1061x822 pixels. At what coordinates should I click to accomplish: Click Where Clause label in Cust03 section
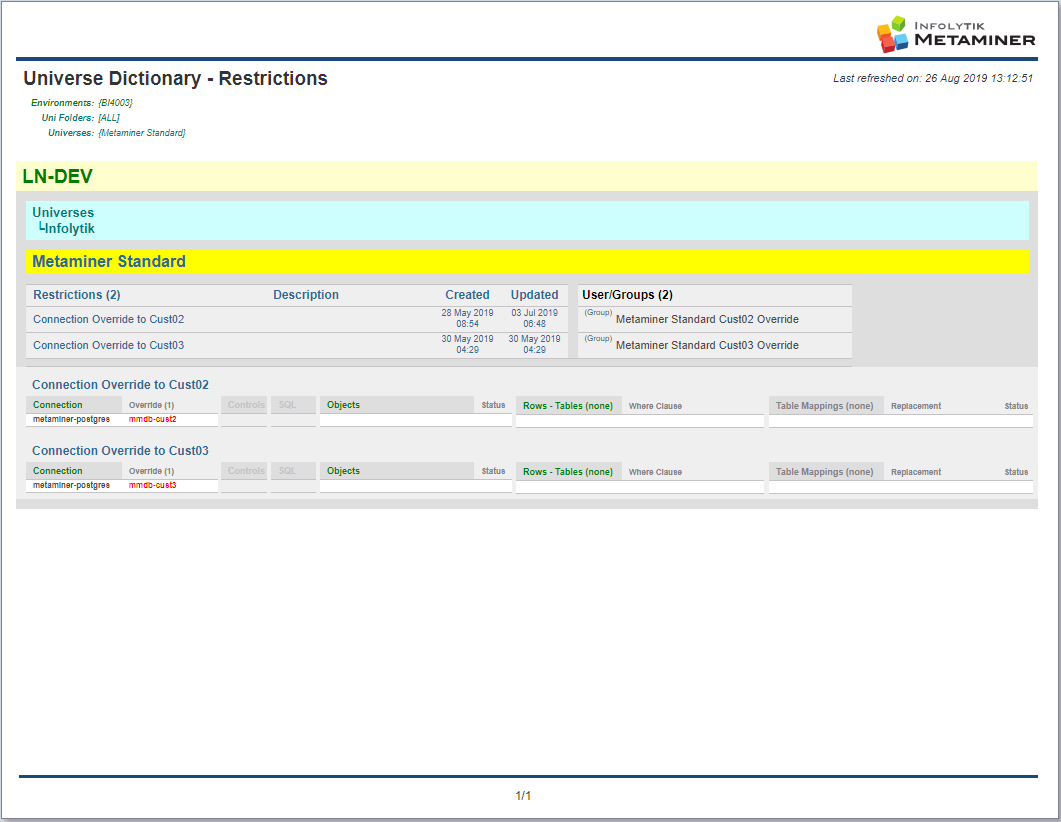[x=655, y=472]
